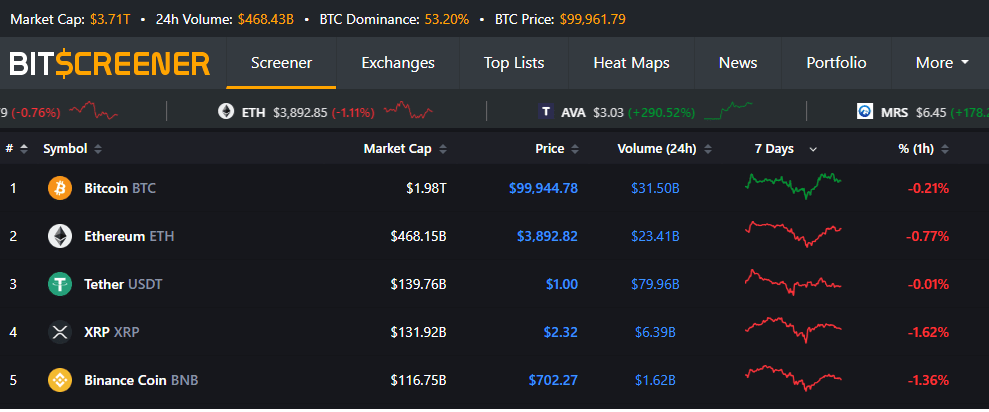989x412 pixels.
Task: Click Tether volume $79.96B
Action: tap(655, 284)
